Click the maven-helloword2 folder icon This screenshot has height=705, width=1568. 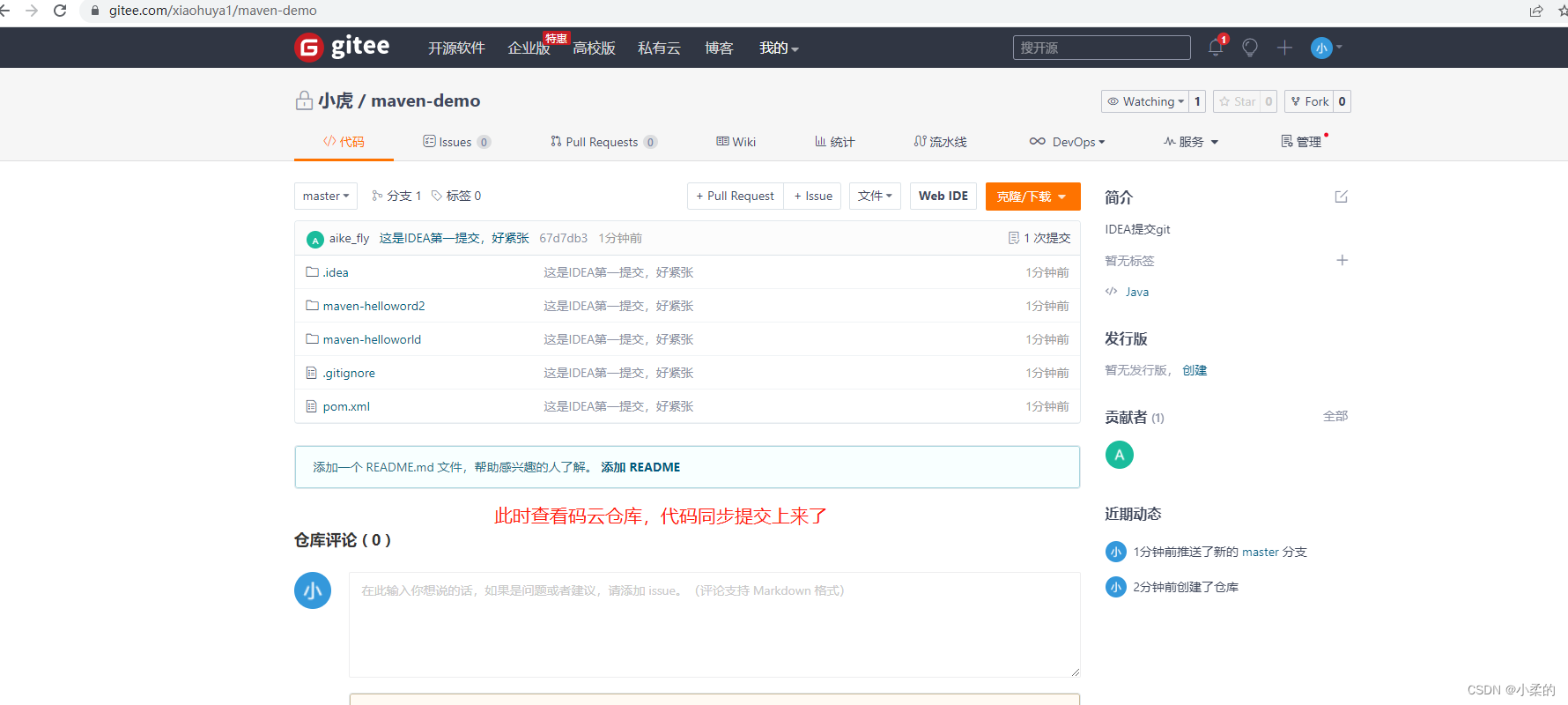[x=312, y=305]
